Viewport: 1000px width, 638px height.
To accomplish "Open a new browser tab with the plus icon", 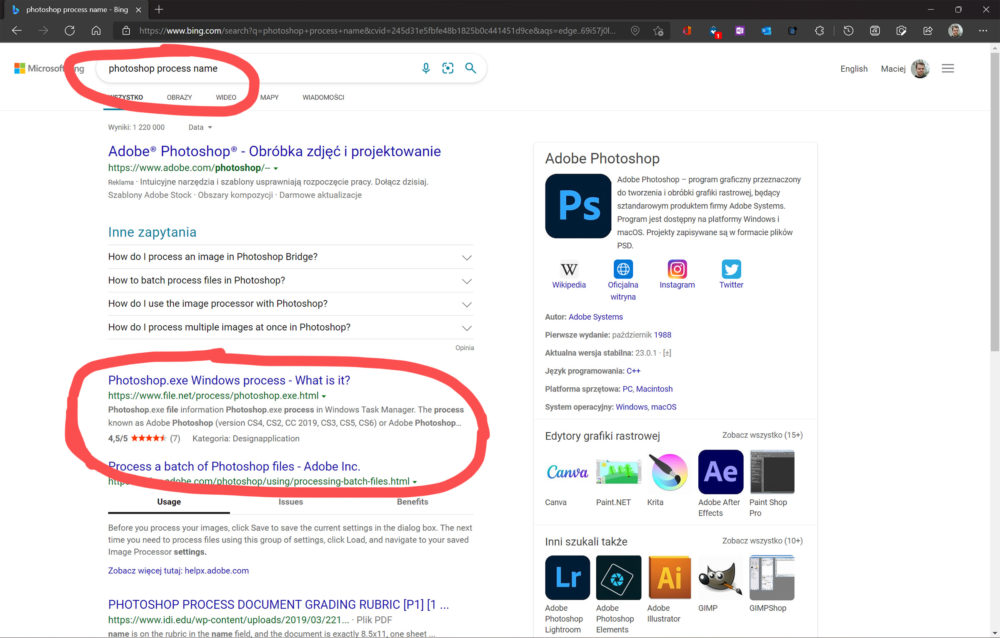I will pos(159,10).
